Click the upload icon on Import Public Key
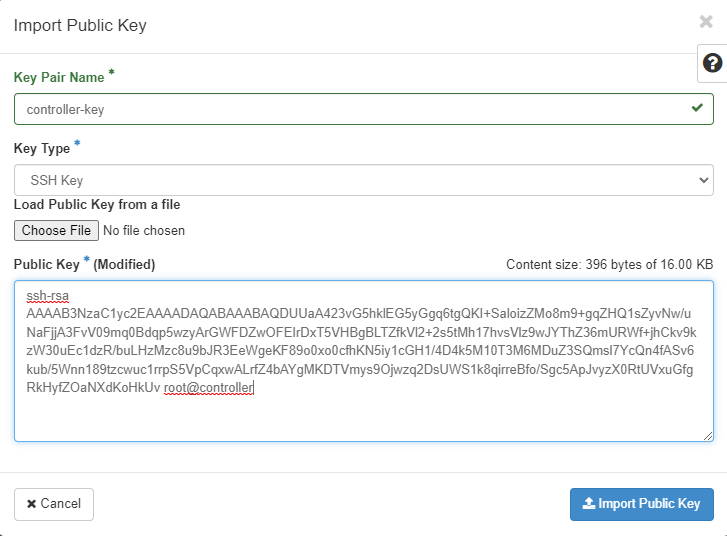The image size is (727, 536). click(x=588, y=504)
